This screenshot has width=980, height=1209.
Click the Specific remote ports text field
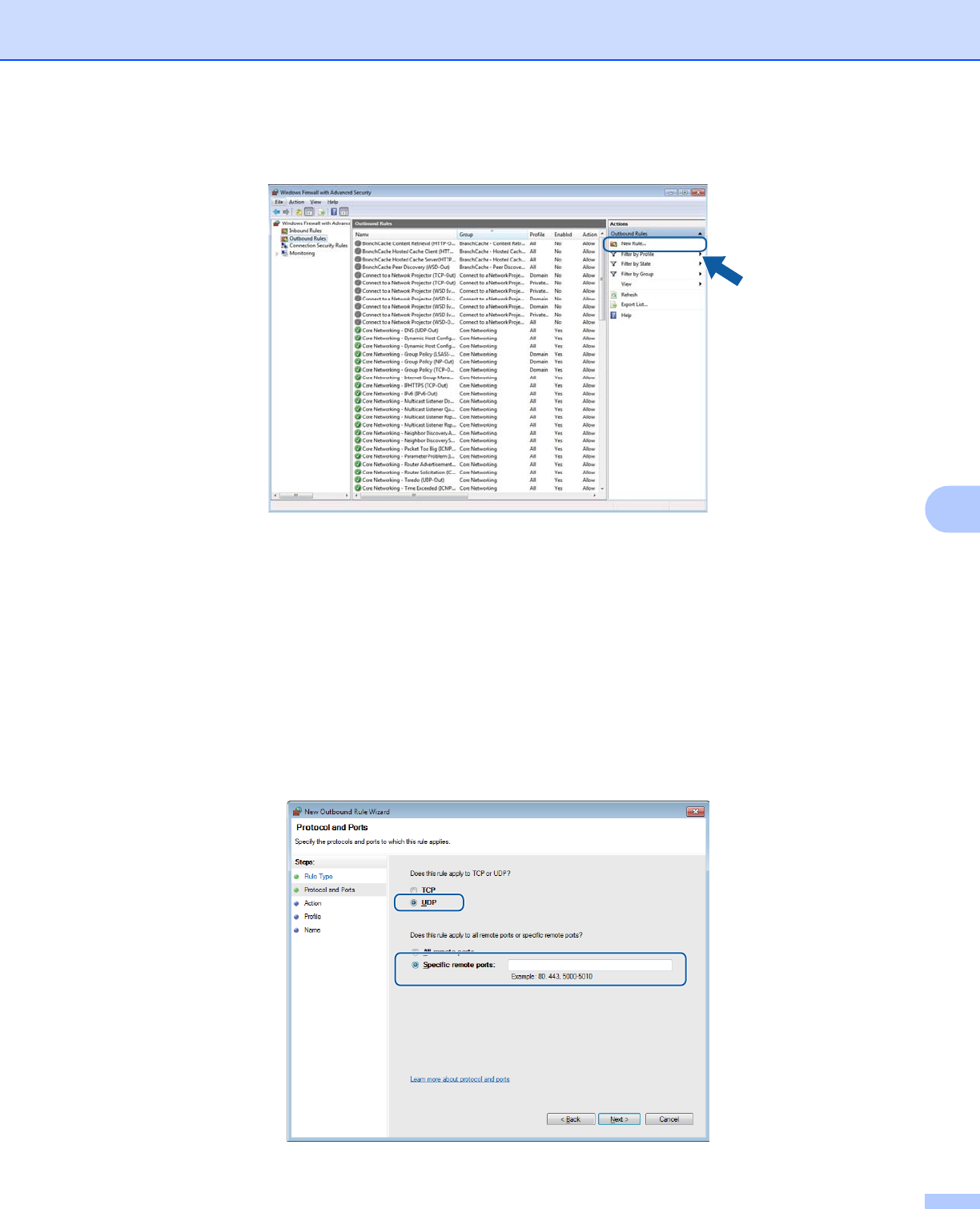[x=590, y=965]
